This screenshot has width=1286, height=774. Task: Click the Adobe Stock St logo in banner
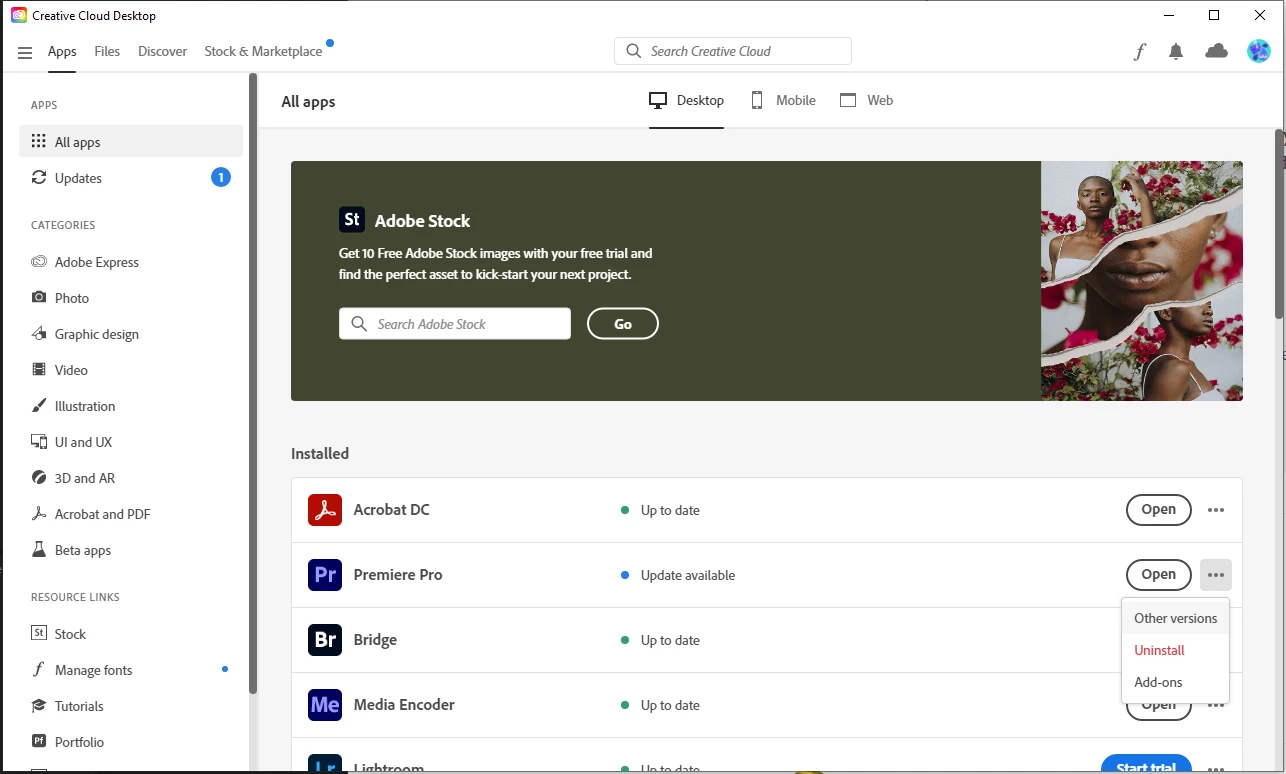352,220
